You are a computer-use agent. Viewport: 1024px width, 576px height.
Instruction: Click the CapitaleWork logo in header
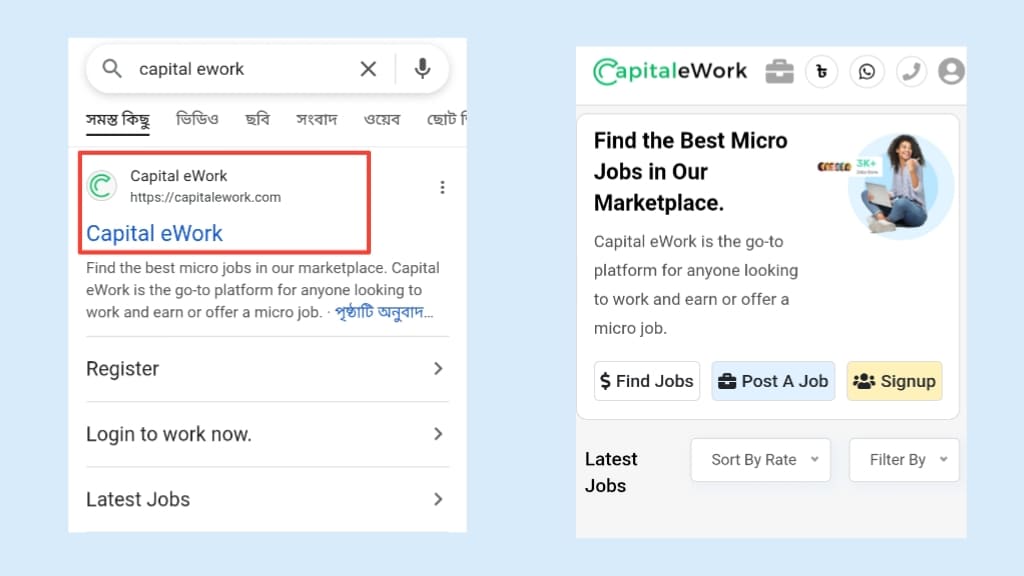670,71
